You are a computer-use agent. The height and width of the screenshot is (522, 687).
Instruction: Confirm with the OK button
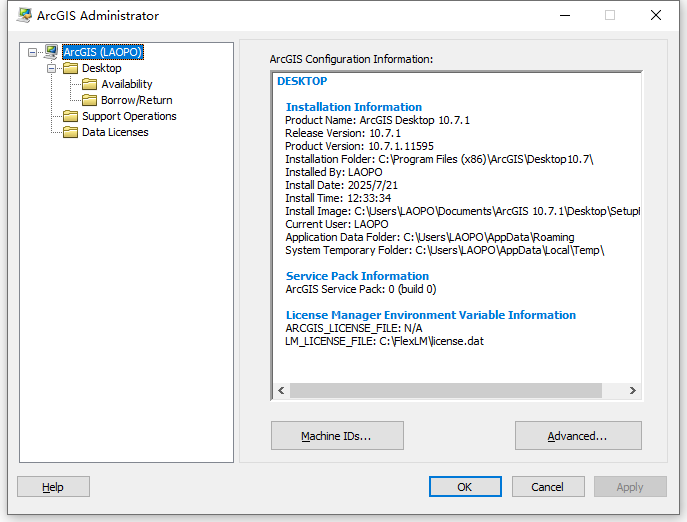[465, 486]
